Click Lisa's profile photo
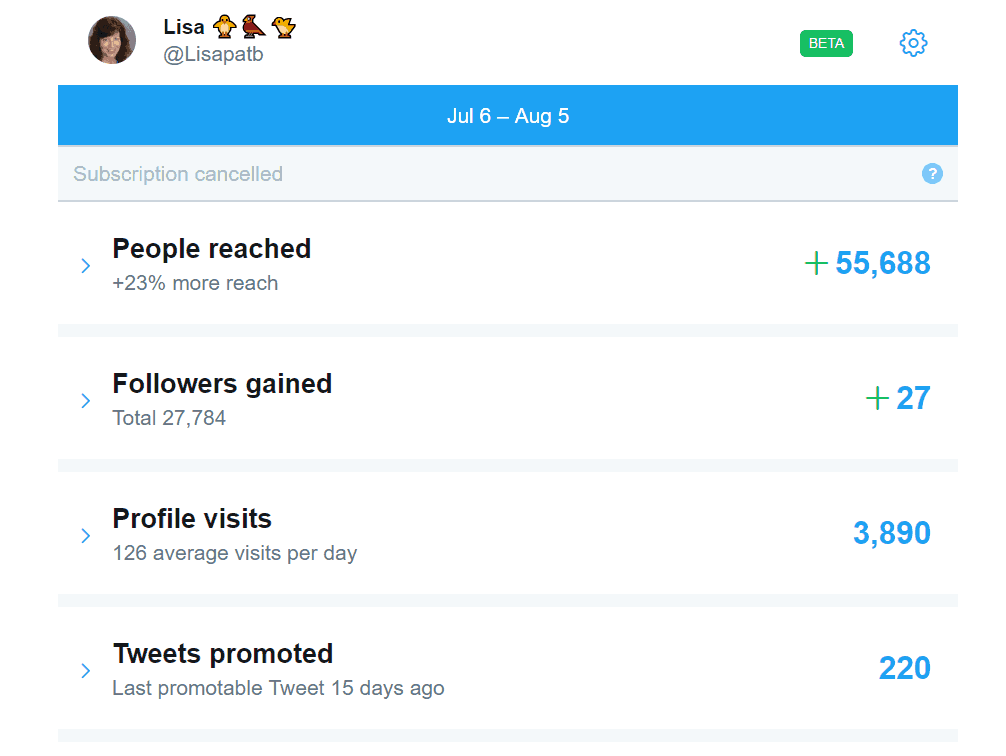The height and width of the screenshot is (756, 1006). coord(111,40)
